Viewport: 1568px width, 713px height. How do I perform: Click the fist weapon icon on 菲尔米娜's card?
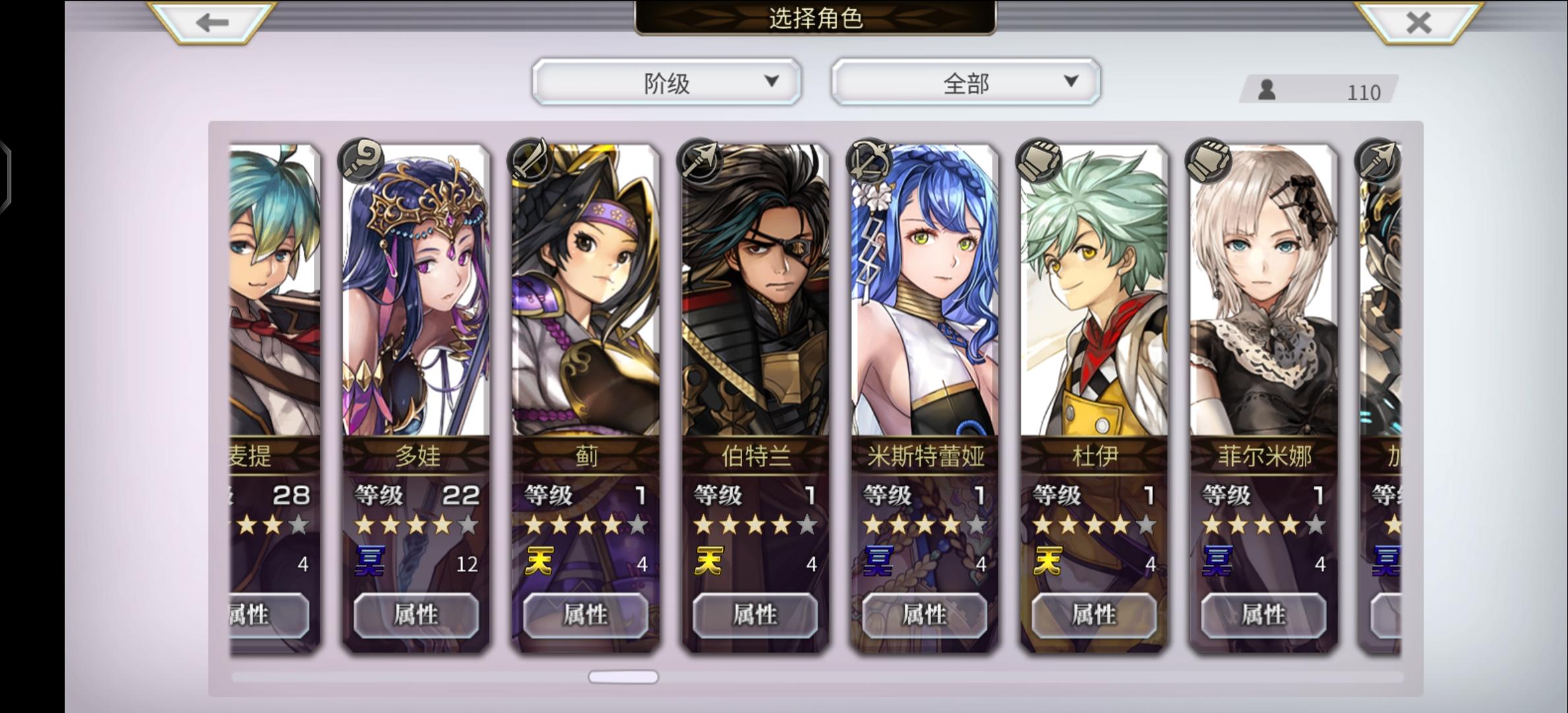(1208, 160)
